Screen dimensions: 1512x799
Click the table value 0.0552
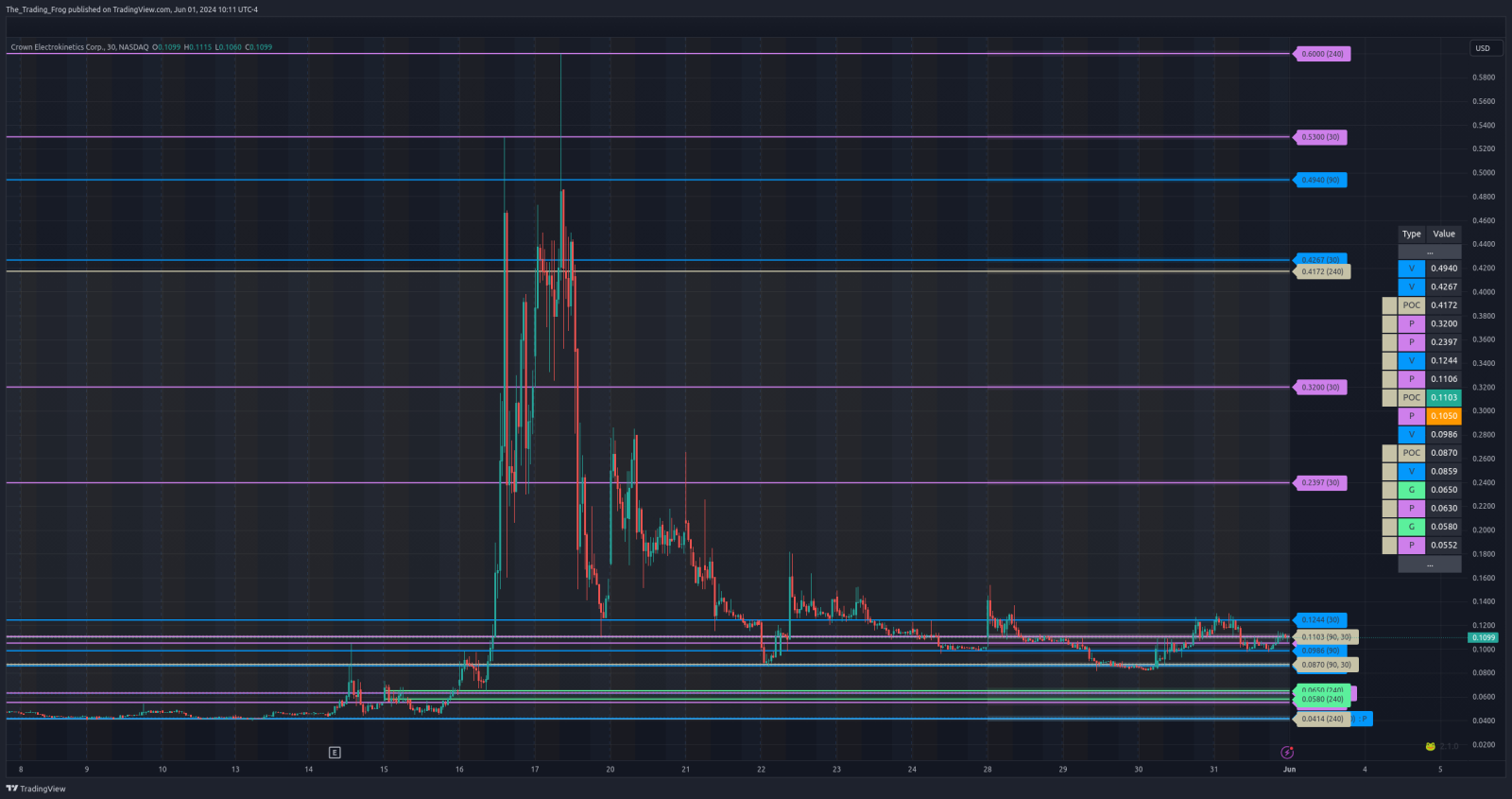(x=1444, y=545)
